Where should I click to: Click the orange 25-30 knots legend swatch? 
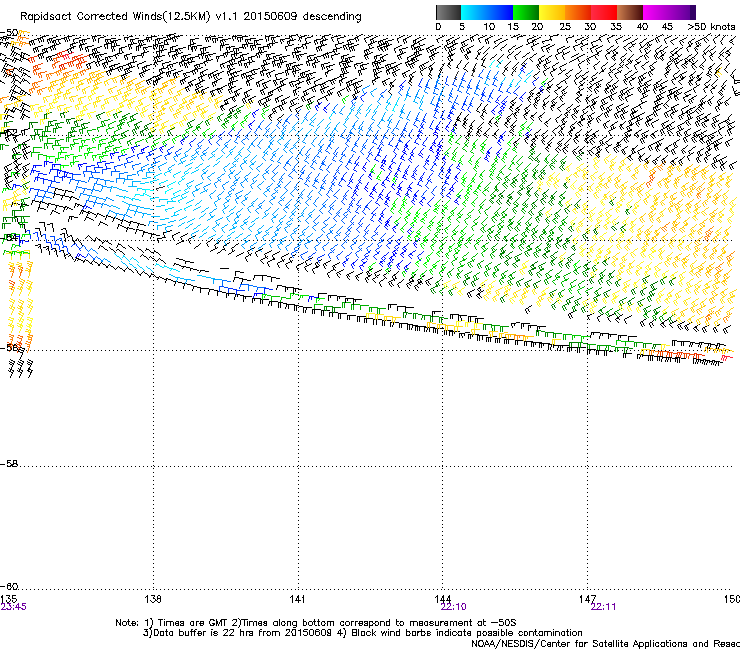578,12
